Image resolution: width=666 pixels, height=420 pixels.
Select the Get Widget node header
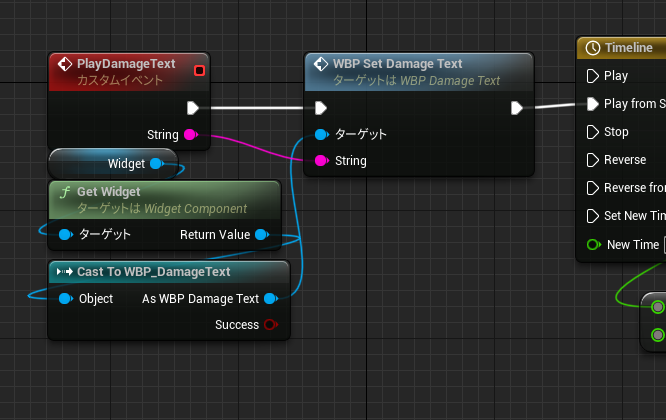[165, 200]
